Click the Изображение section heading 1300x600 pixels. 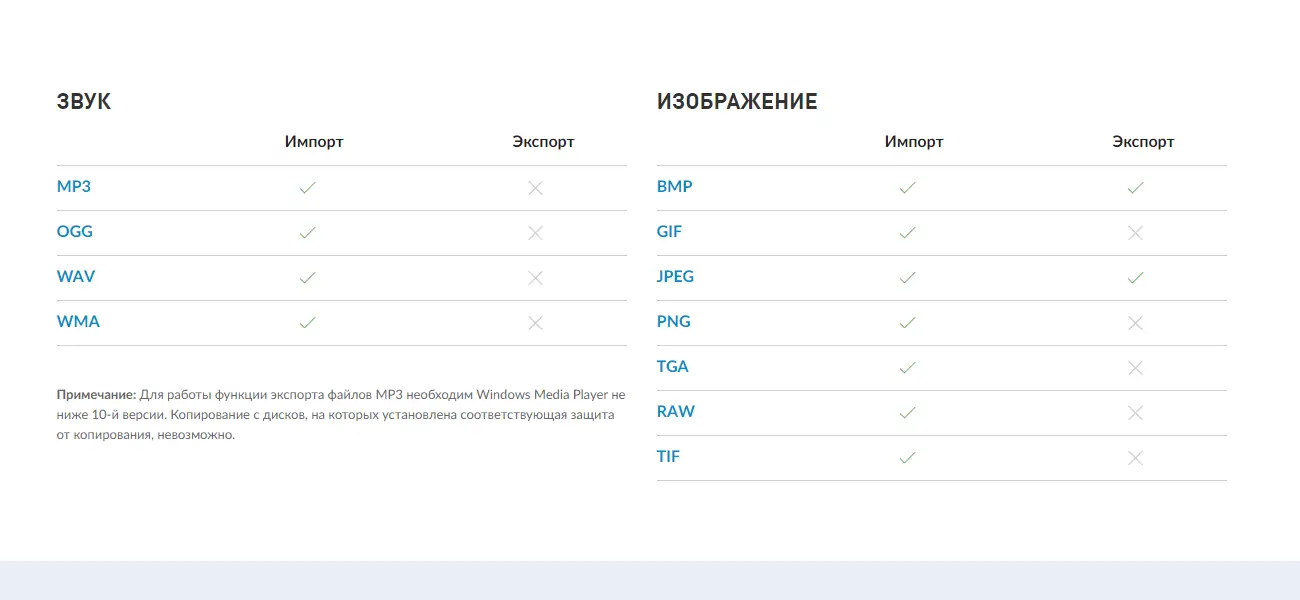(x=737, y=102)
